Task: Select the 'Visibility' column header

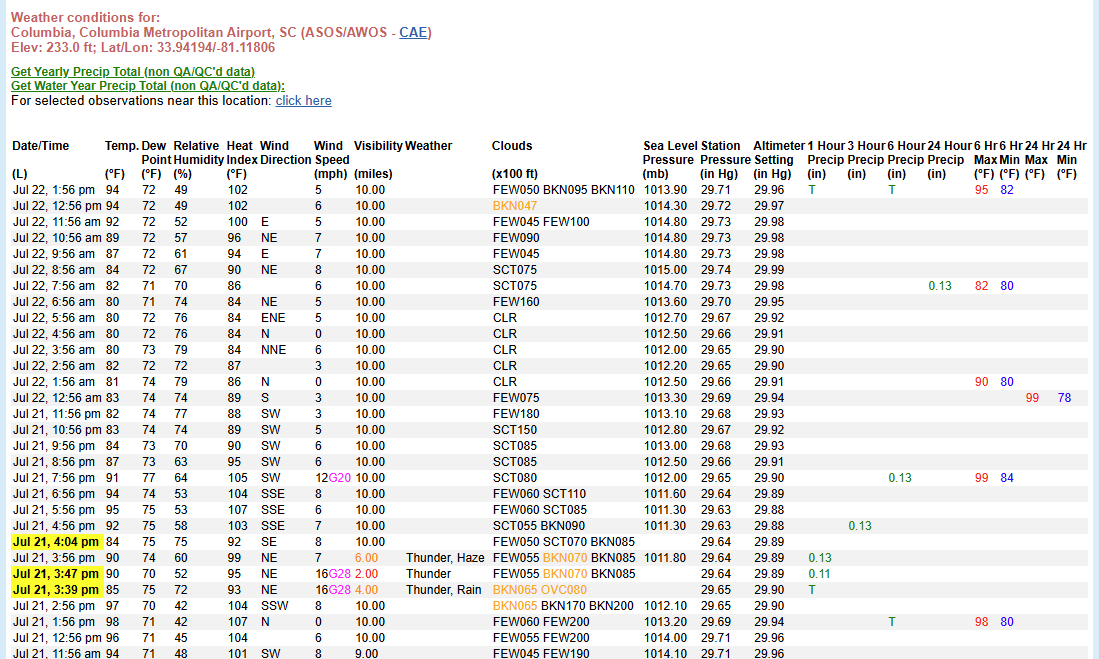Action: 378,146
